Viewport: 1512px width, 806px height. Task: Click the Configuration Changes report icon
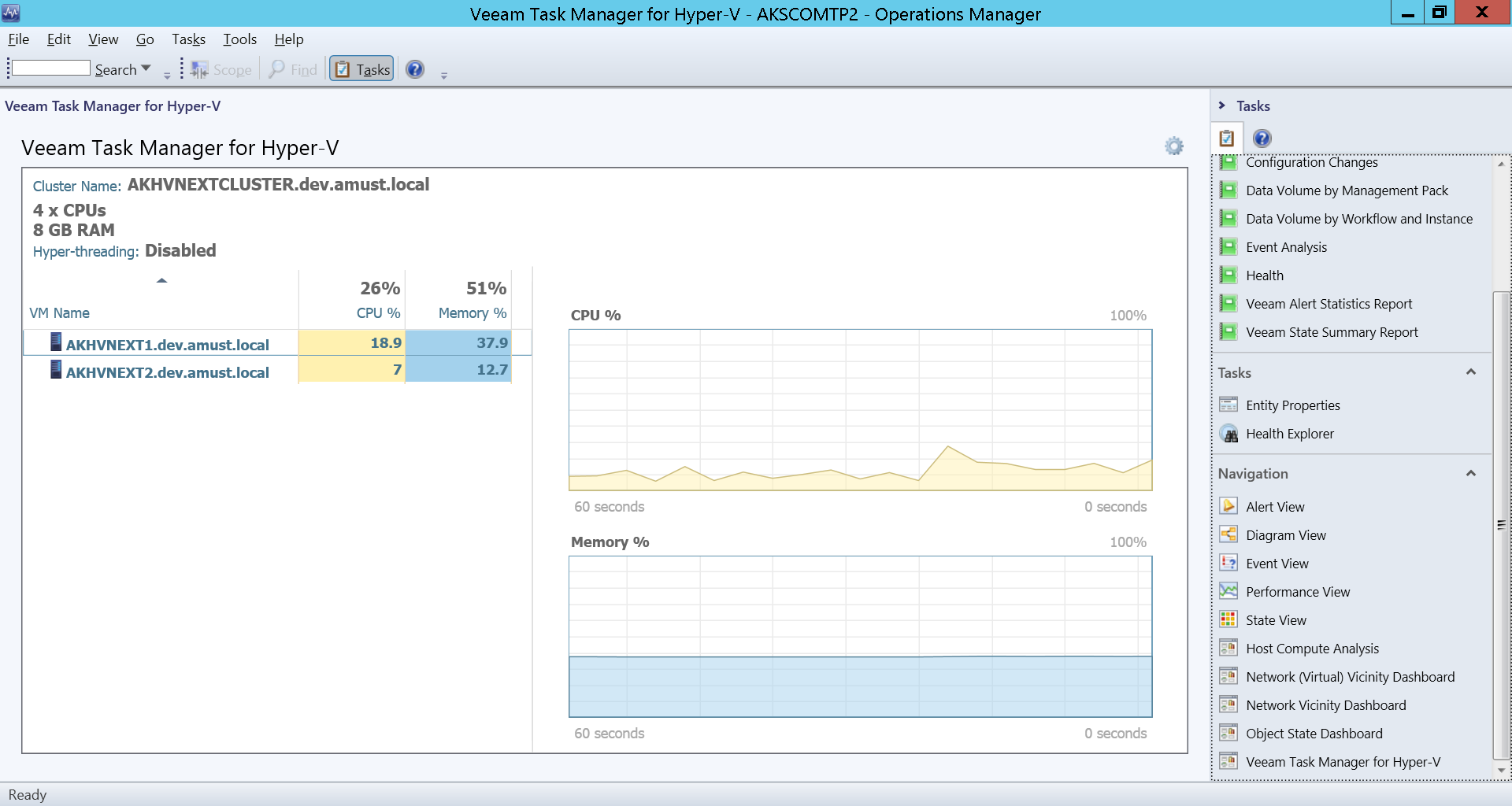pos(1228,162)
